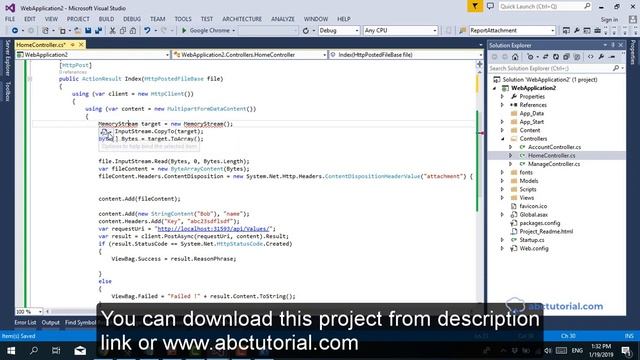This screenshot has height=360, width=640.
Task: Click the Quick Launch search box
Action: [x=545, y=6]
